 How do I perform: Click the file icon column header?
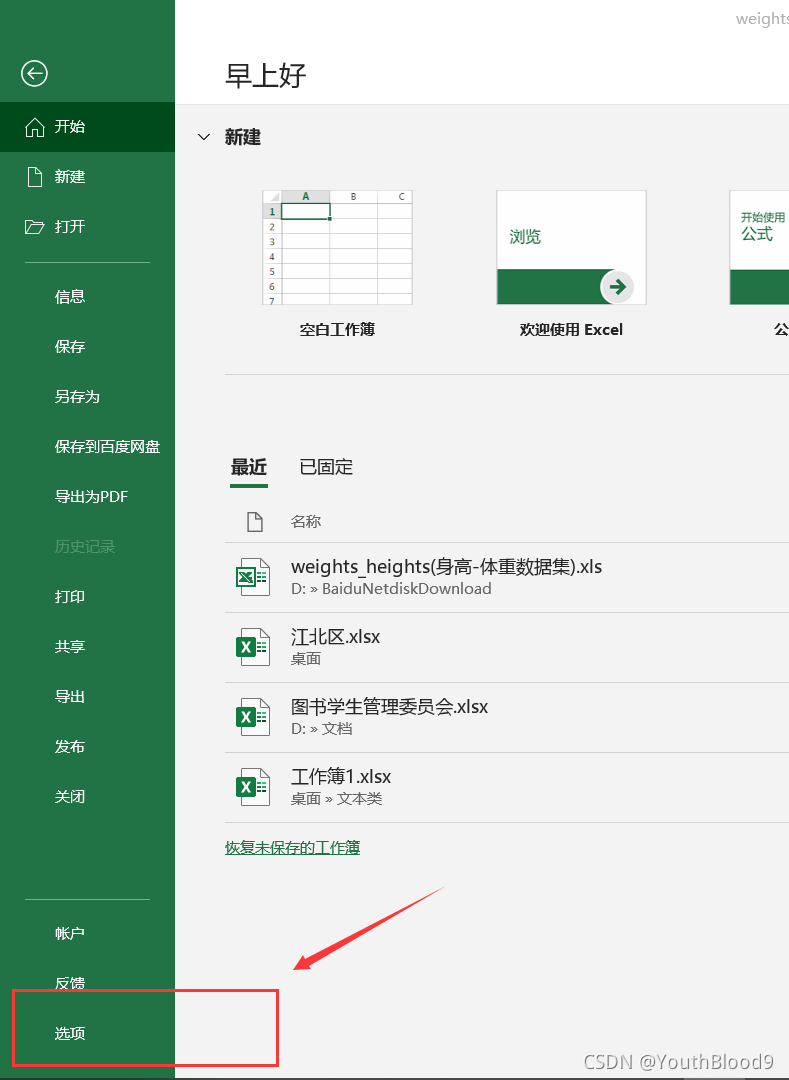255,522
